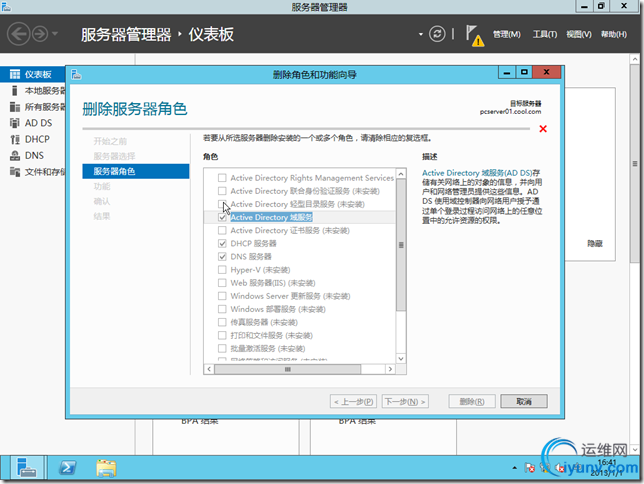Toggle Active Directory 联合身份验证服务 checkbox
The width and height of the screenshot is (644, 484).
[x=222, y=191]
